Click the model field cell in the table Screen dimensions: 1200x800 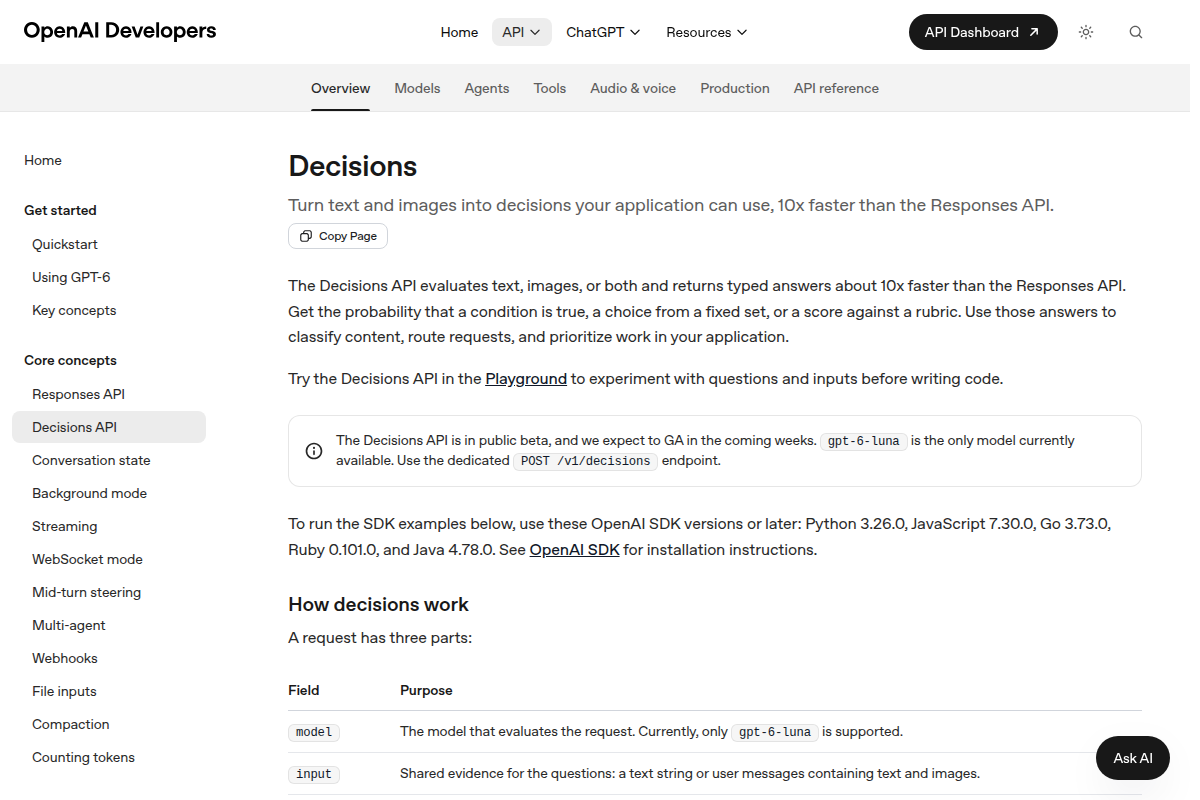pyautogui.click(x=314, y=732)
